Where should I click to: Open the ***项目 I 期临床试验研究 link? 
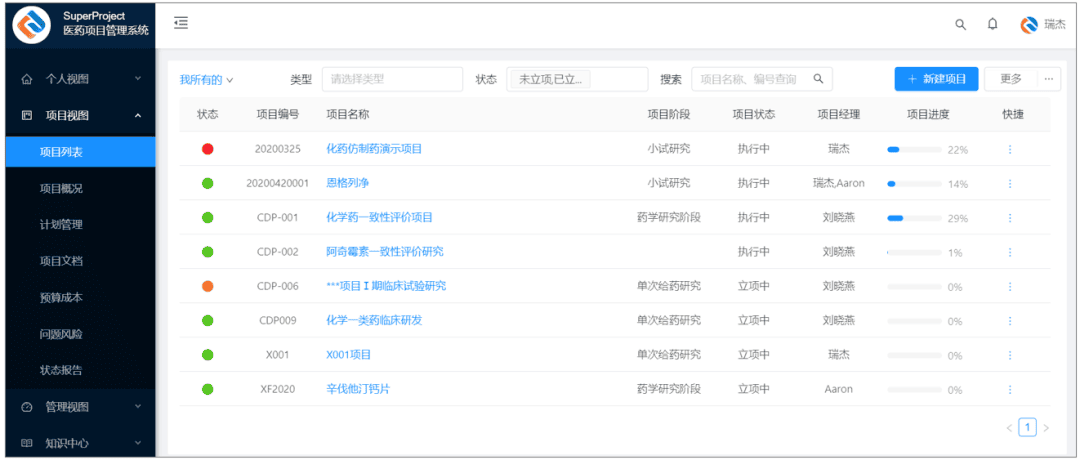click(x=386, y=286)
